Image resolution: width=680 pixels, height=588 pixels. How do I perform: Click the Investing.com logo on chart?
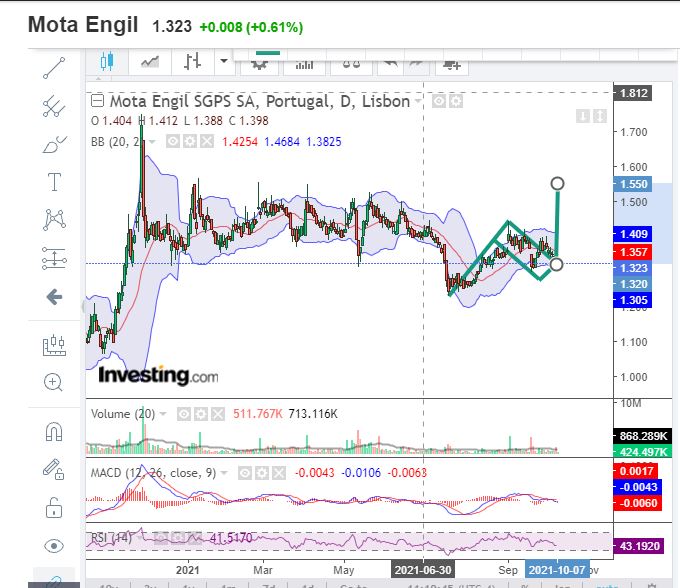[158, 375]
